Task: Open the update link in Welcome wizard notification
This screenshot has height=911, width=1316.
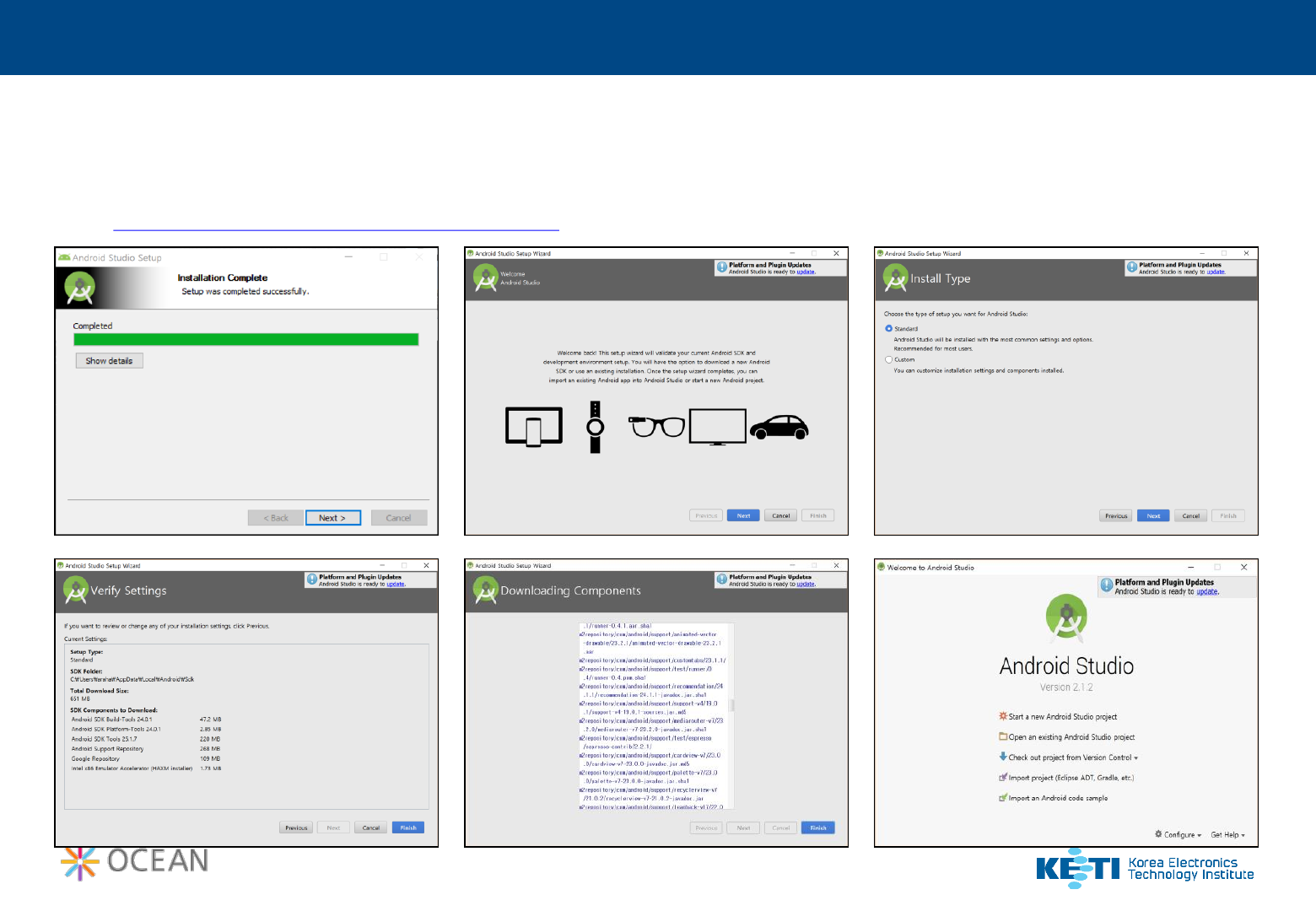Action: tap(806, 272)
